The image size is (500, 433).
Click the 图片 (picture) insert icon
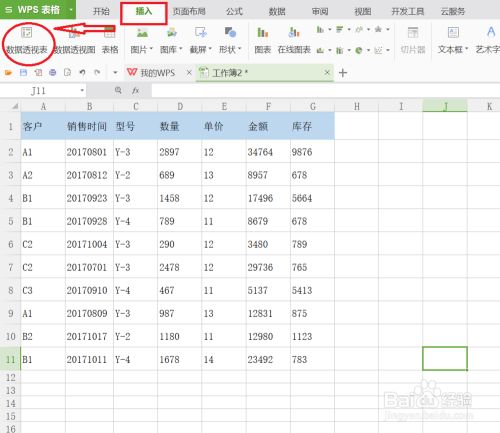pyautogui.click(x=142, y=33)
